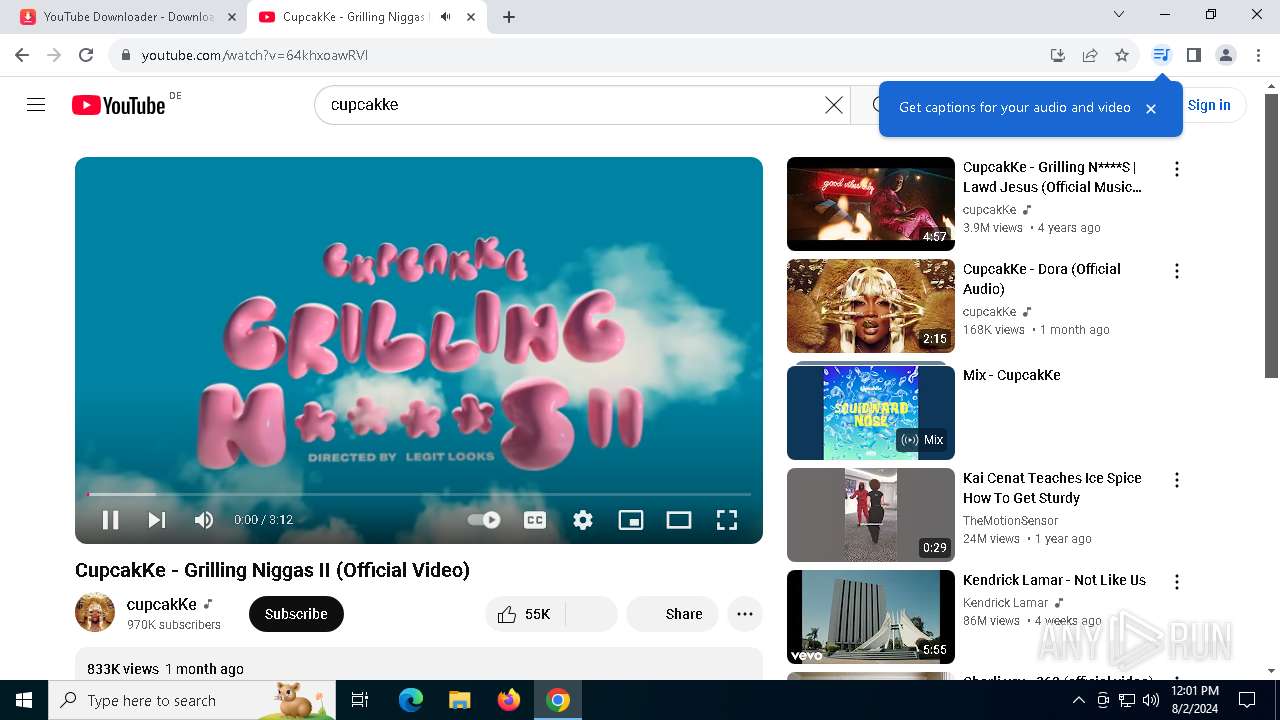Screen dimensions: 1280x720
Task: Toggle closed captions CC button
Action: [535, 520]
